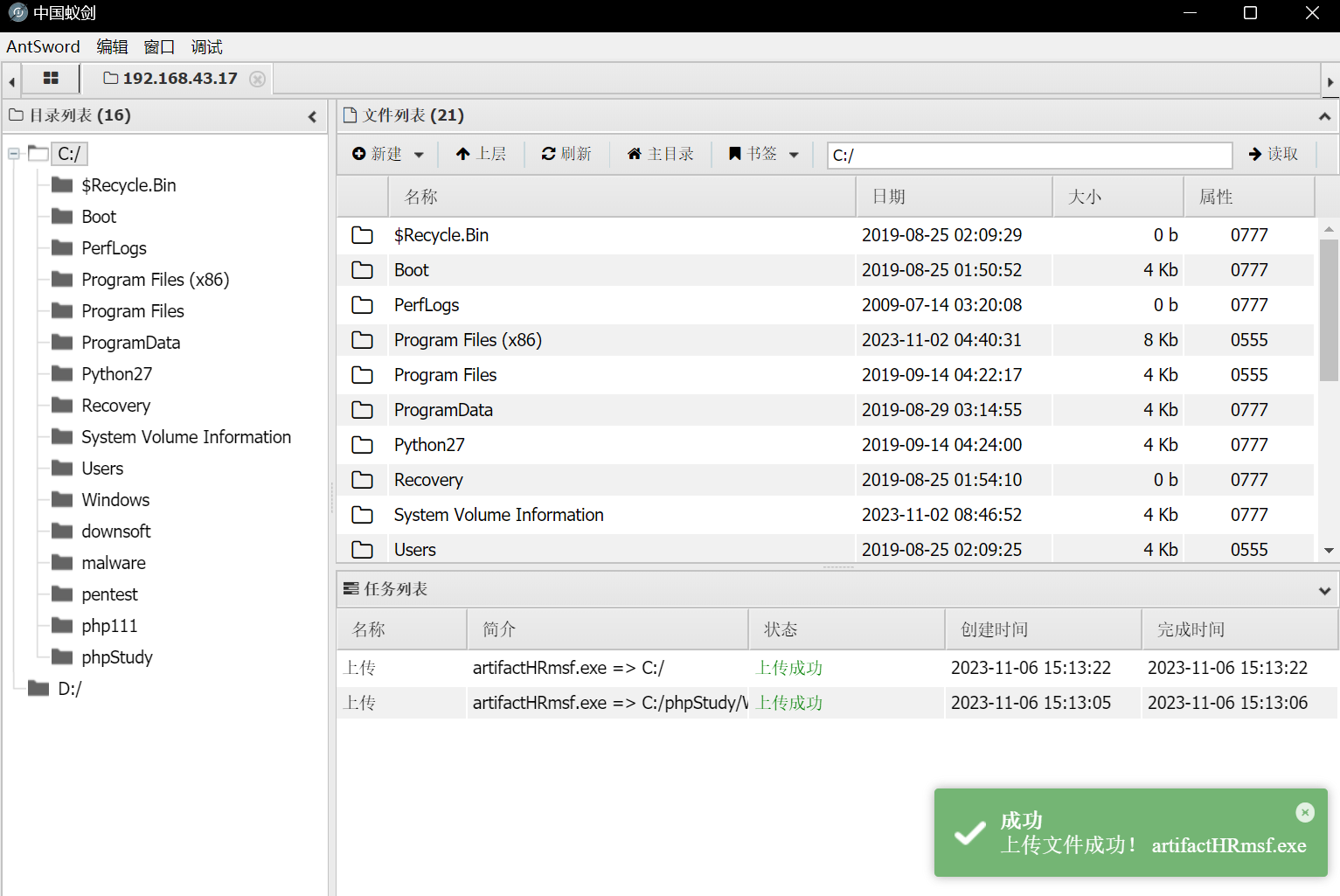Click ProgramData folder icon in file list
This screenshot has height=896, width=1340.
(x=362, y=410)
